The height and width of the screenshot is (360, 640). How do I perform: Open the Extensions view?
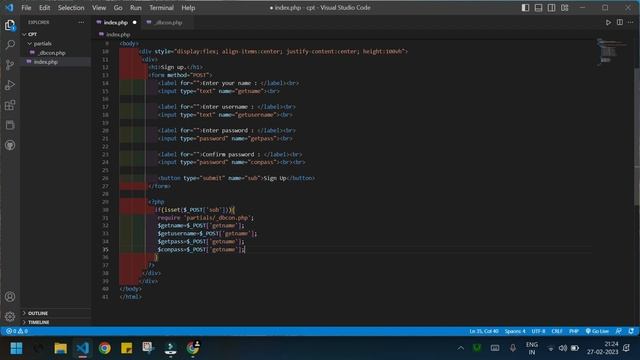tap(10, 105)
